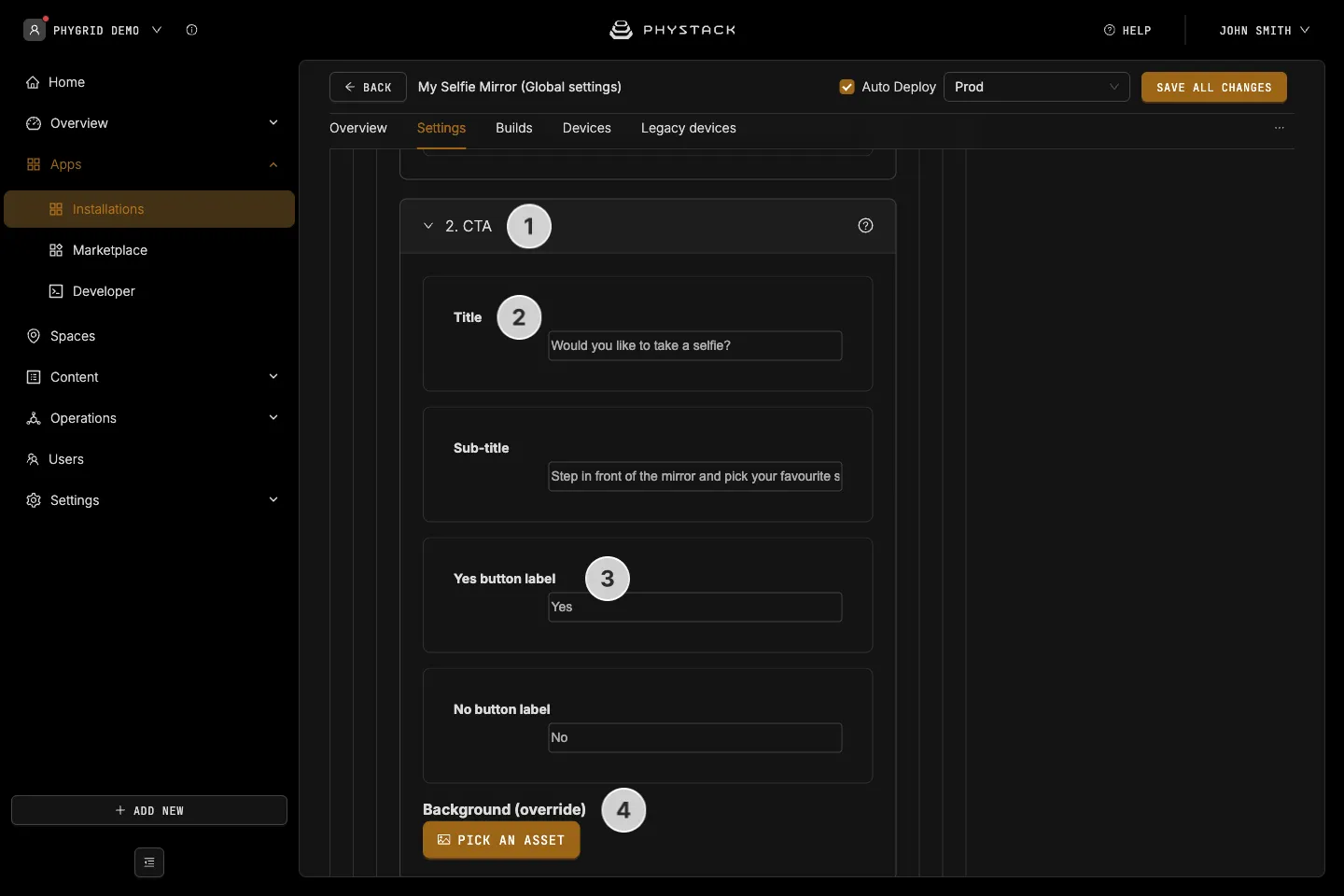Click the Home icon in sidebar
Image resolution: width=1344 pixels, height=896 pixels.
(x=33, y=82)
